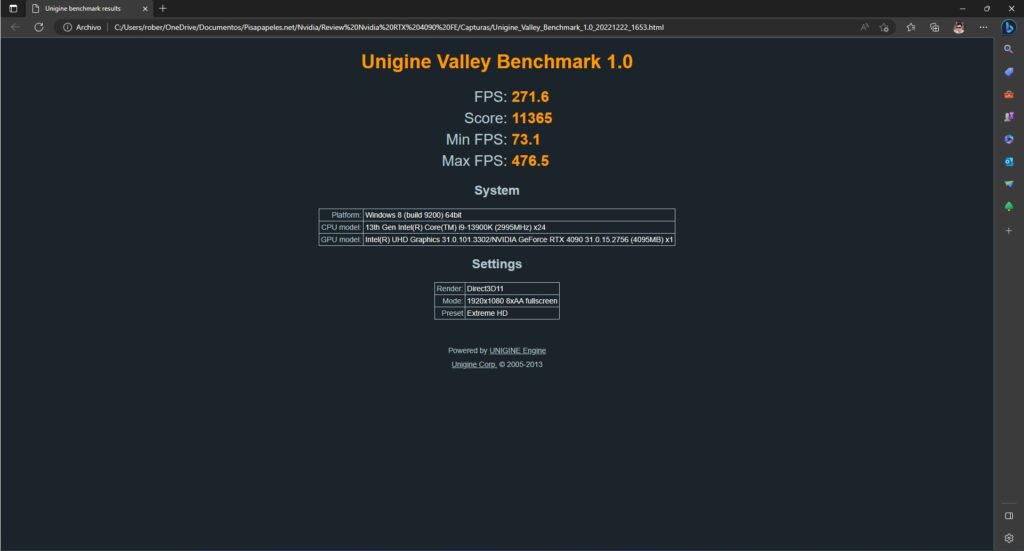Open the Shopping tag icon in sidebar

coord(1008,71)
